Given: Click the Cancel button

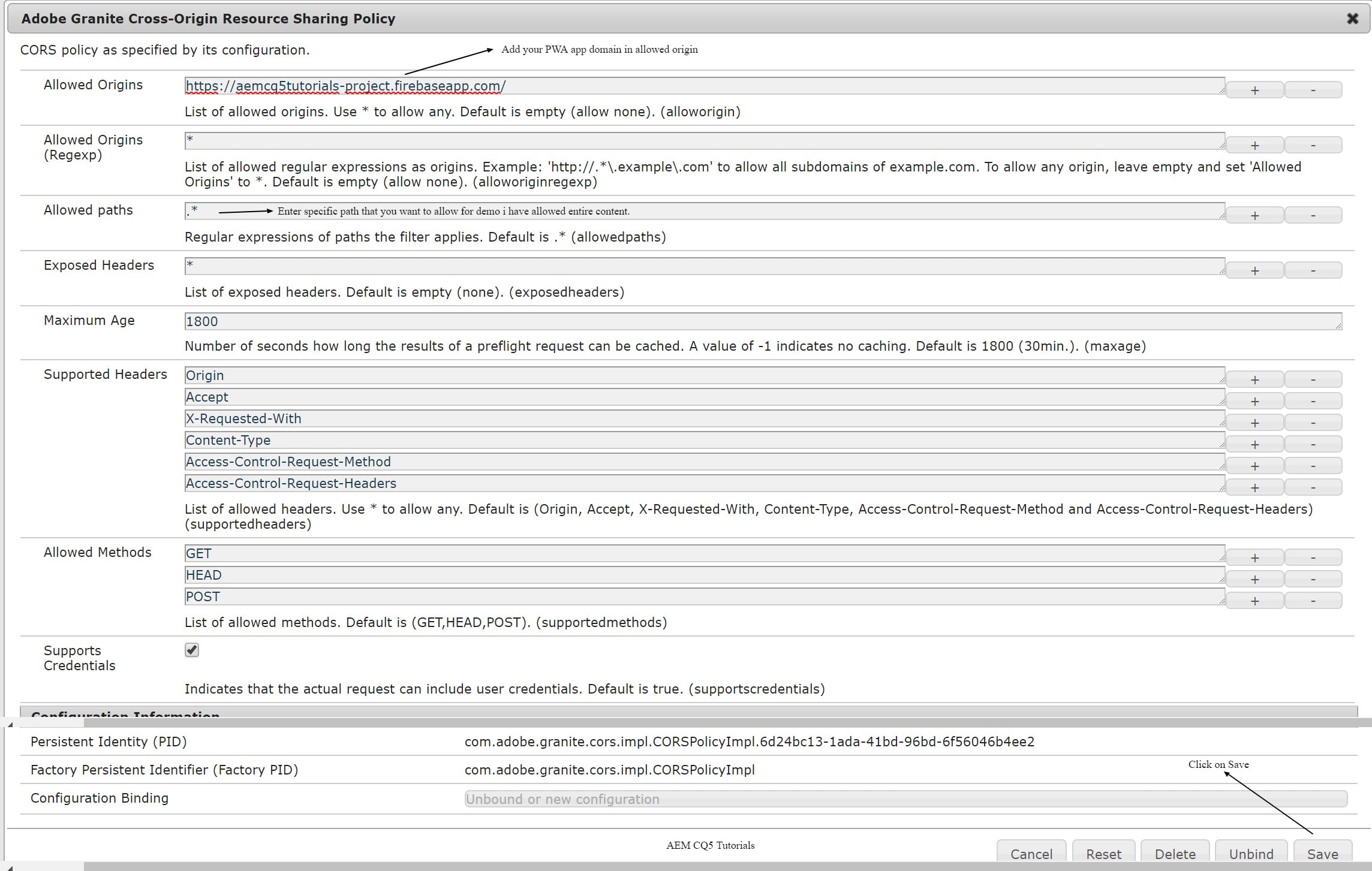Looking at the screenshot, I should click(x=1031, y=854).
